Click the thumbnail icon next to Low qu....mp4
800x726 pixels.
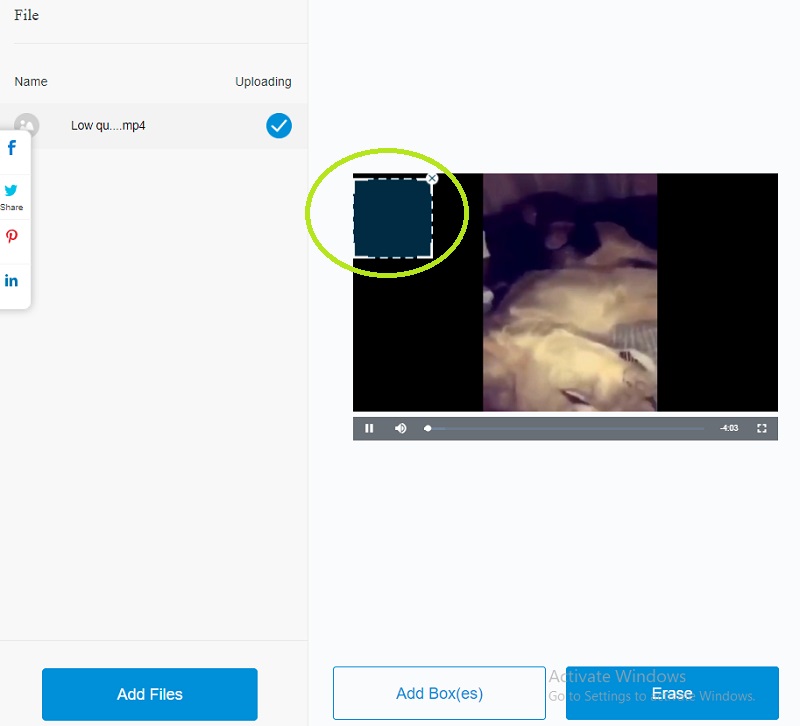tap(27, 126)
